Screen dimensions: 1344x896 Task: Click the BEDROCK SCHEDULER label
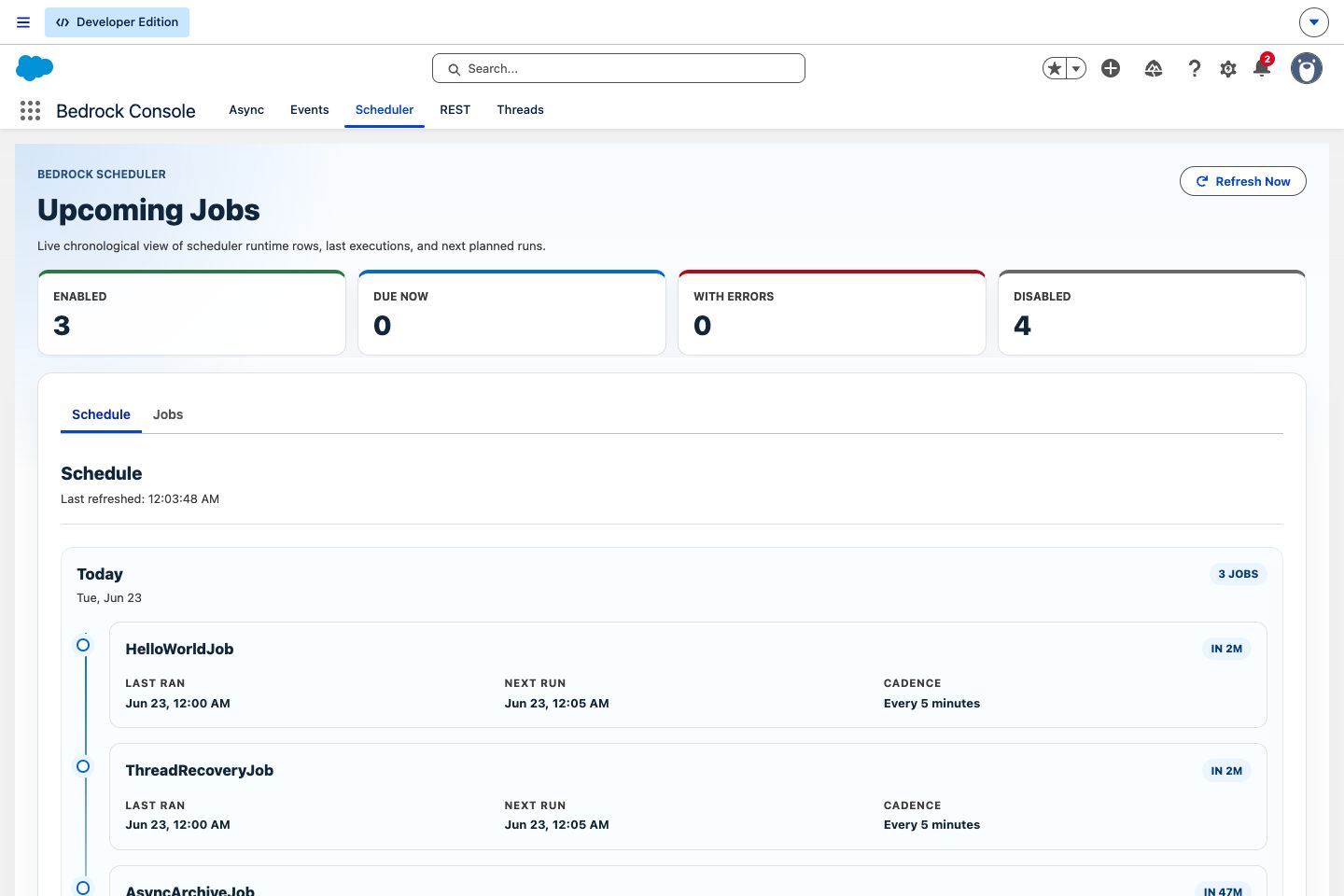pos(102,175)
